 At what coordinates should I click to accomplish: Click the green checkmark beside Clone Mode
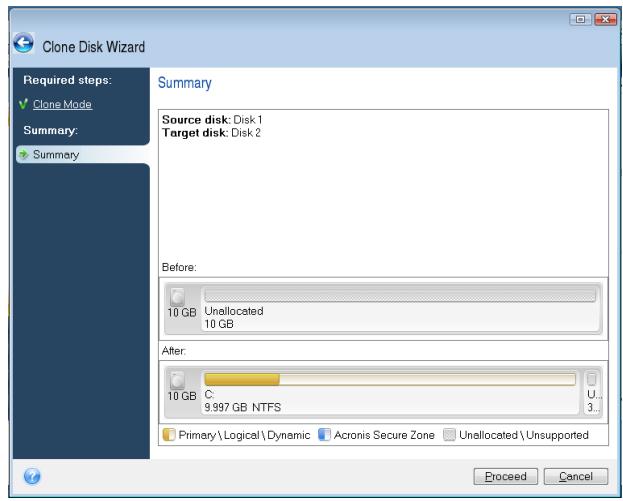(23, 104)
